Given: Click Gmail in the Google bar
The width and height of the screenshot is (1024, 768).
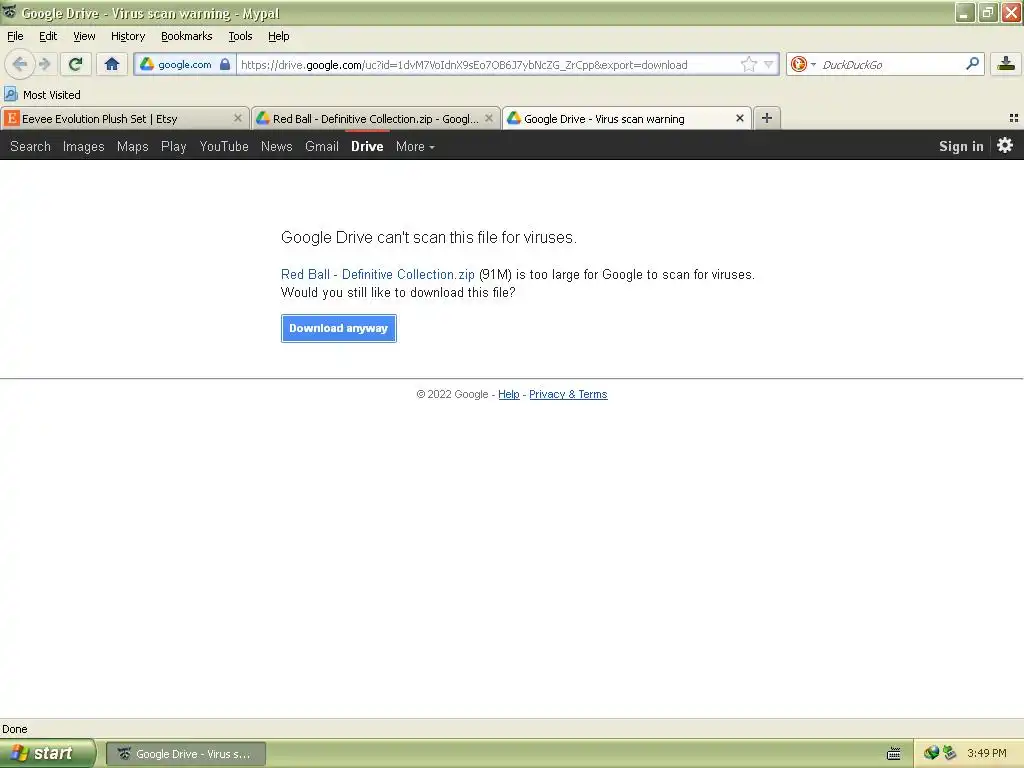Looking at the screenshot, I should click(322, 146).
